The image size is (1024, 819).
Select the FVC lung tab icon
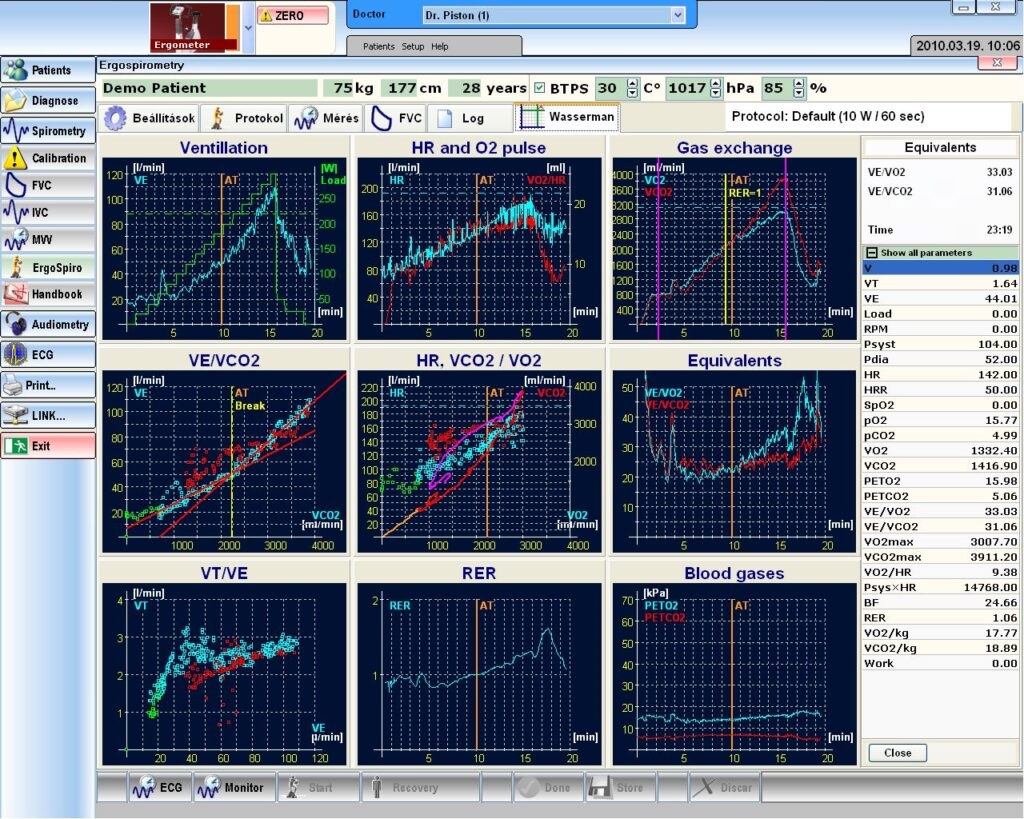pyautogui.click(x=381, y=118)
